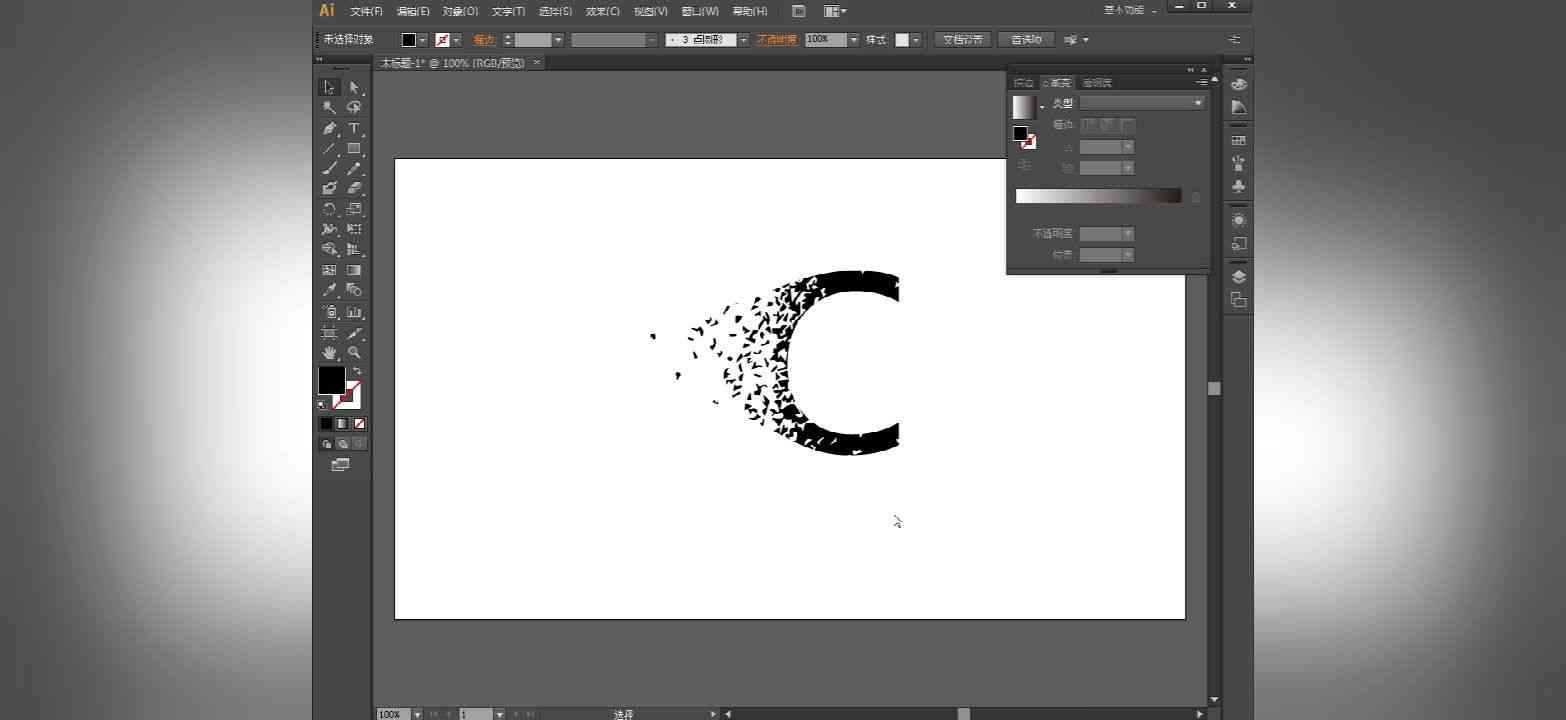Set paint mode to Color

pyautogui.click(x=326, y=424)
